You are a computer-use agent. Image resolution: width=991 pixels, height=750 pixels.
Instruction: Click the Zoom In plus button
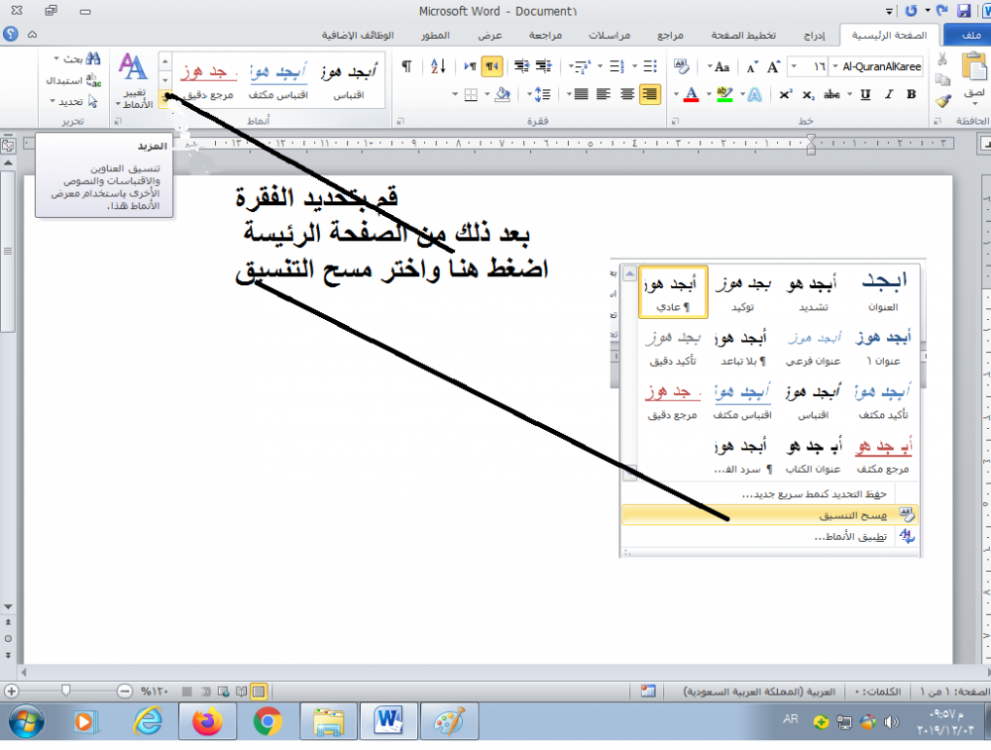[11, 691]
